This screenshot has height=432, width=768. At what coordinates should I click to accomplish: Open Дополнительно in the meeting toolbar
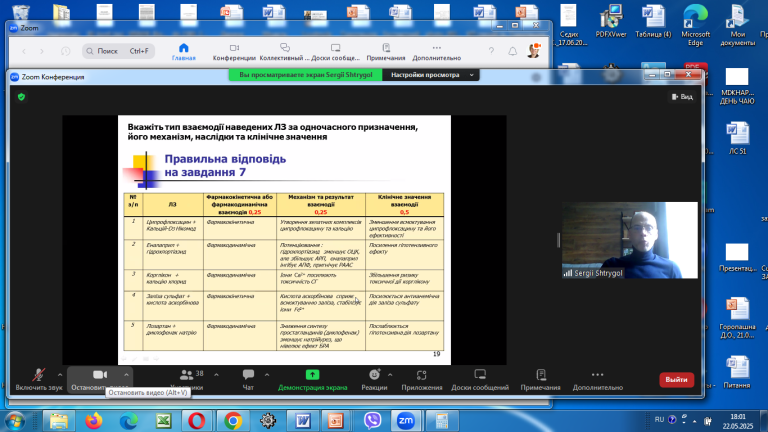coord(598,380)
